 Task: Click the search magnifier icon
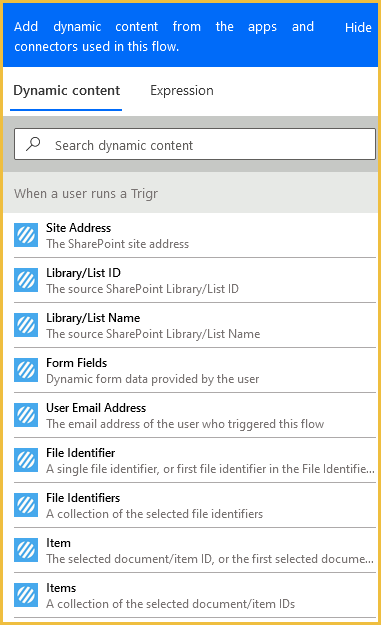click(x=33, y=144)
